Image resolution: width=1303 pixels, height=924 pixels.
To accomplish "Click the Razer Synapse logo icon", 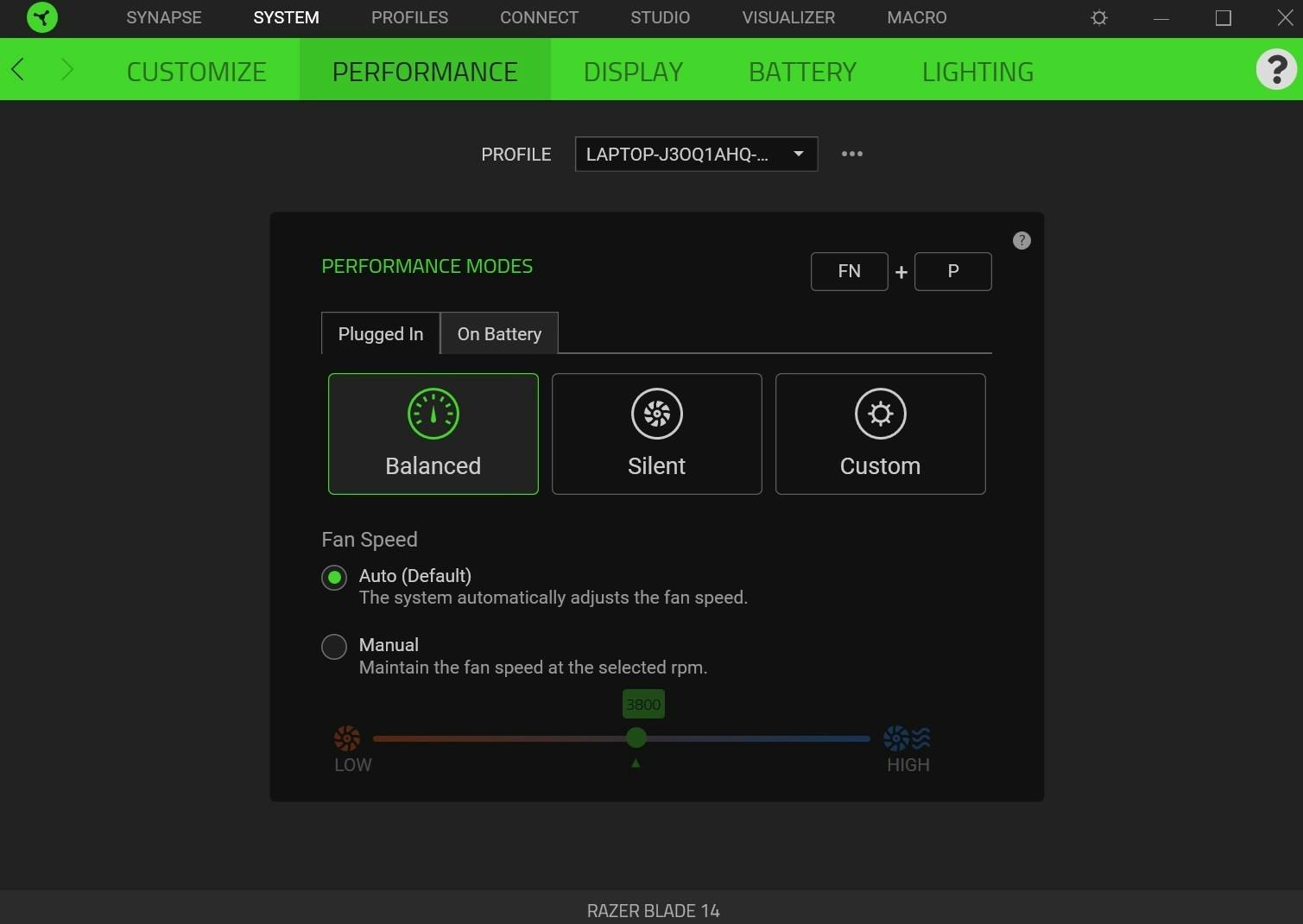I will tap(42, 17).
